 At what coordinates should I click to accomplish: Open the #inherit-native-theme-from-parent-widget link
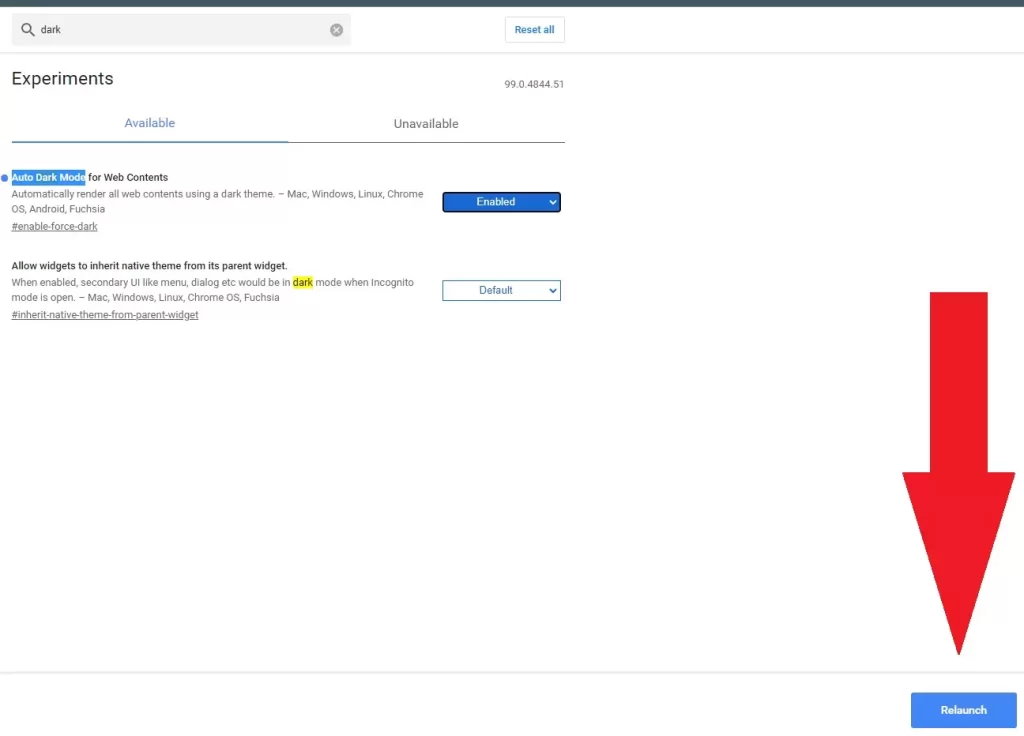pyautogui.click(x=104, y=315)
